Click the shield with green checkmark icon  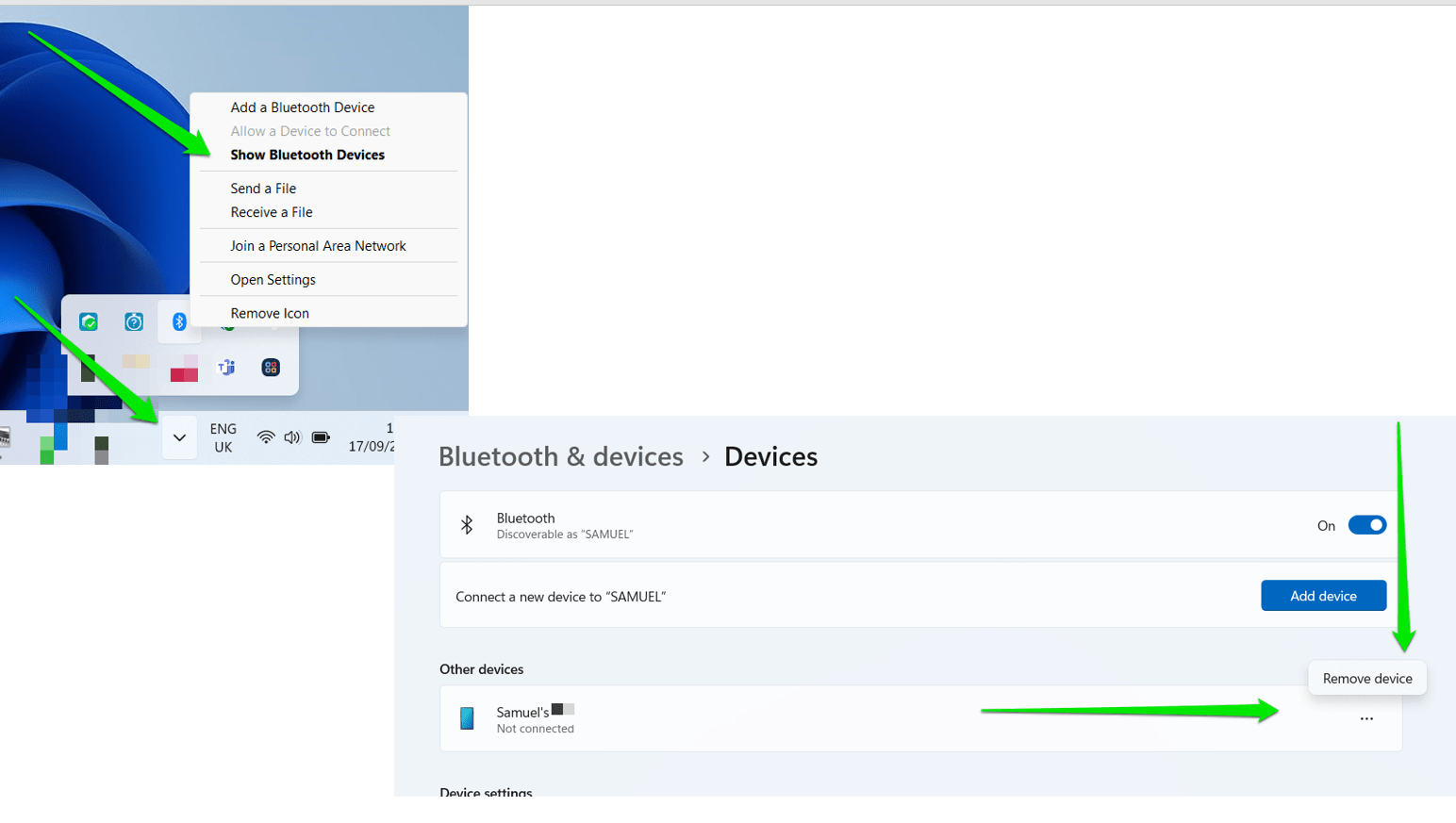89,322
